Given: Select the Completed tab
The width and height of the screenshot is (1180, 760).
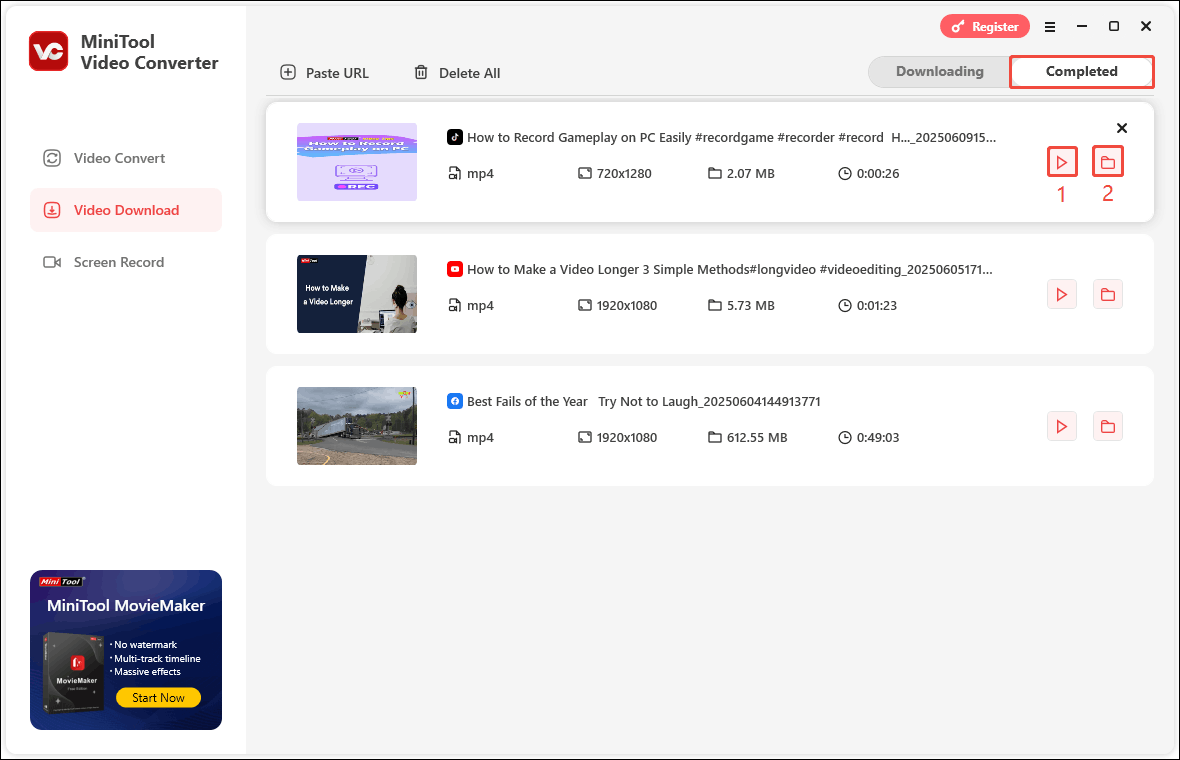Looking at the screenshot, I should pyautogui.click(x=1081, y=71).
